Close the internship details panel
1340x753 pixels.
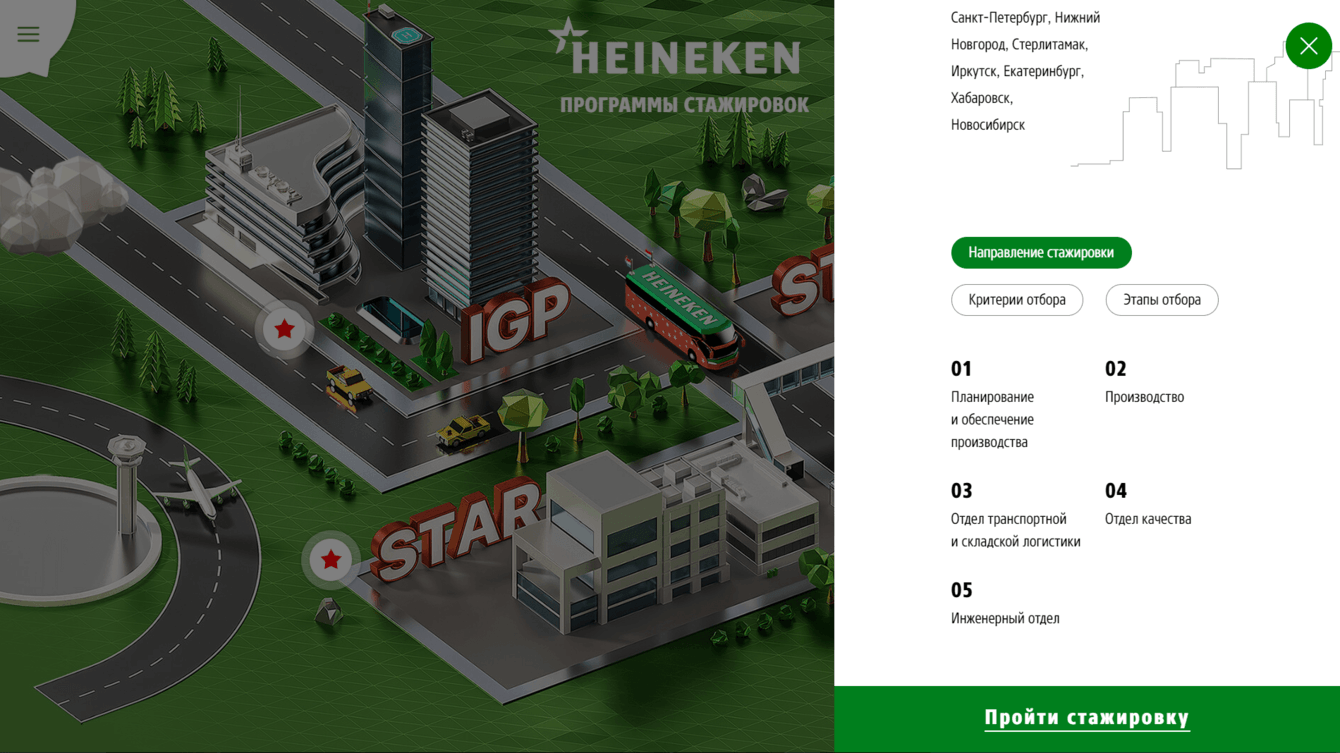click(x=1308, y=46)
